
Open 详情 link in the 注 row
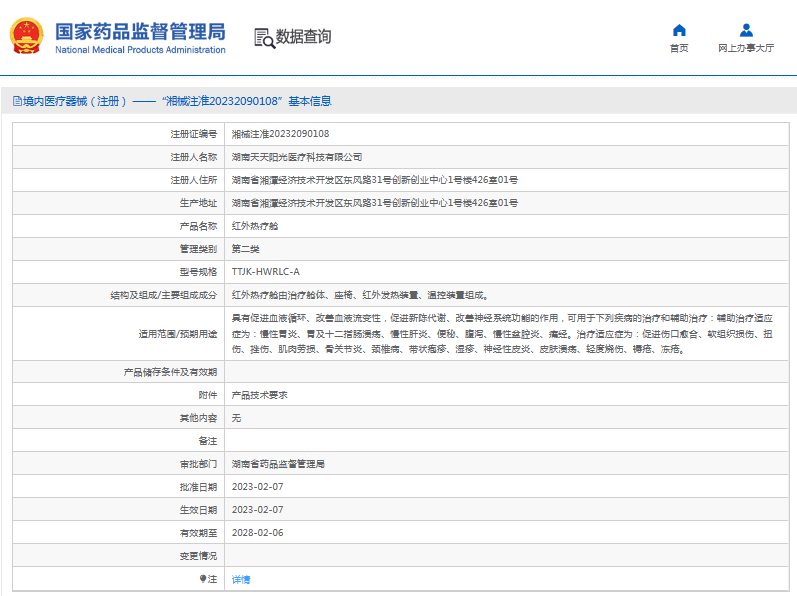(241, 579)
